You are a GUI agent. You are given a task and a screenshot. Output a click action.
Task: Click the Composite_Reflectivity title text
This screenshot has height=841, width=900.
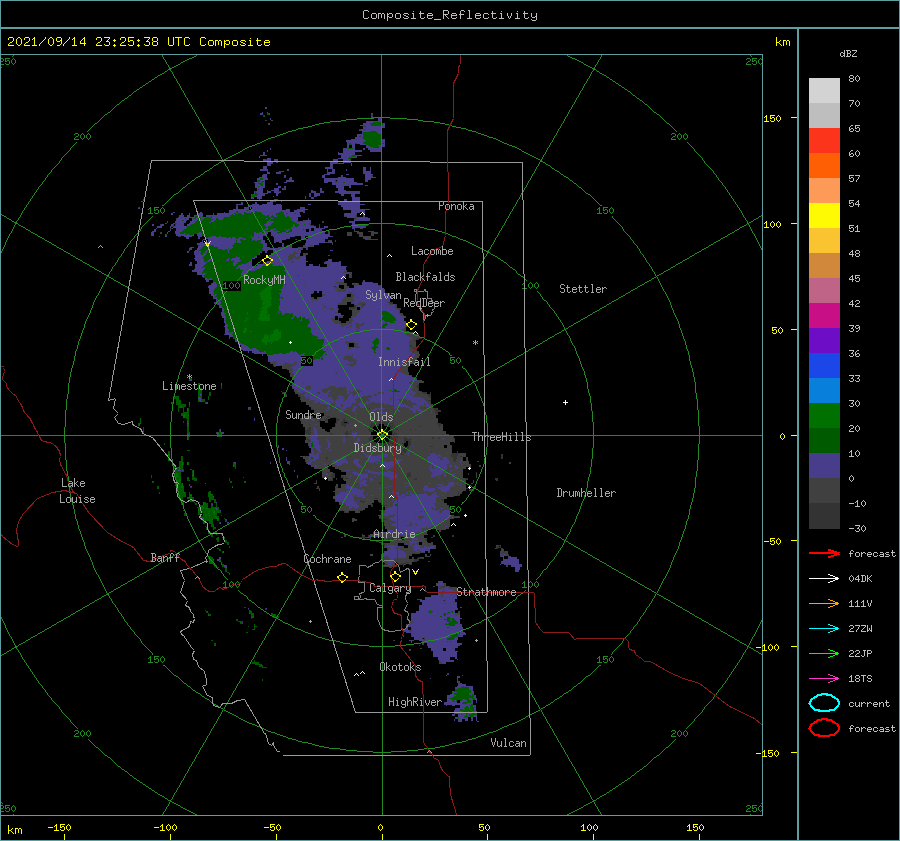pyautogui.click(x=450, y=15)
